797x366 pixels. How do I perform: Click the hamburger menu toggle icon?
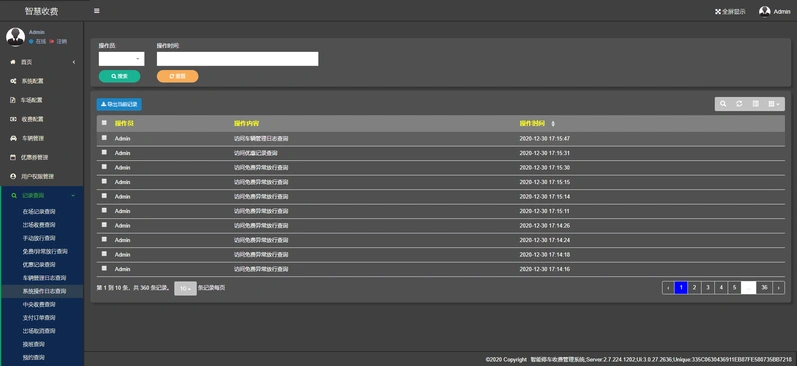coord(97,11)
